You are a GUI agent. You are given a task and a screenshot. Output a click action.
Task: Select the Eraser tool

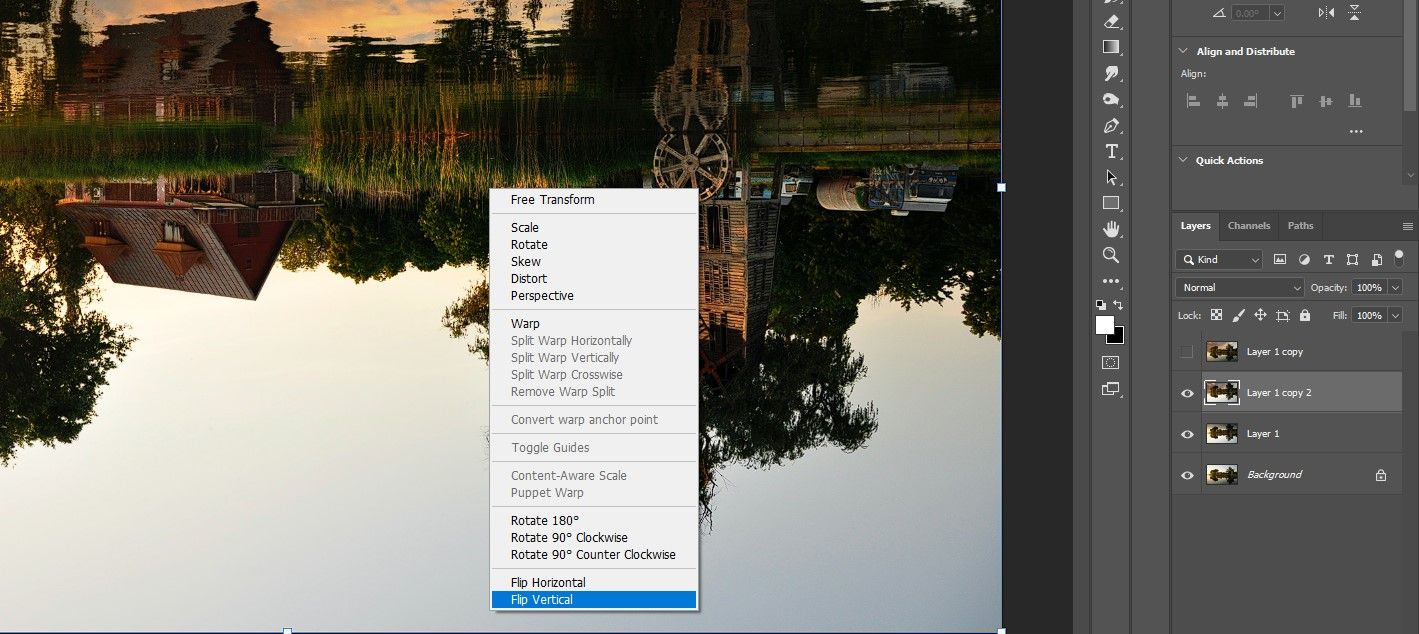coord(1111,21)
